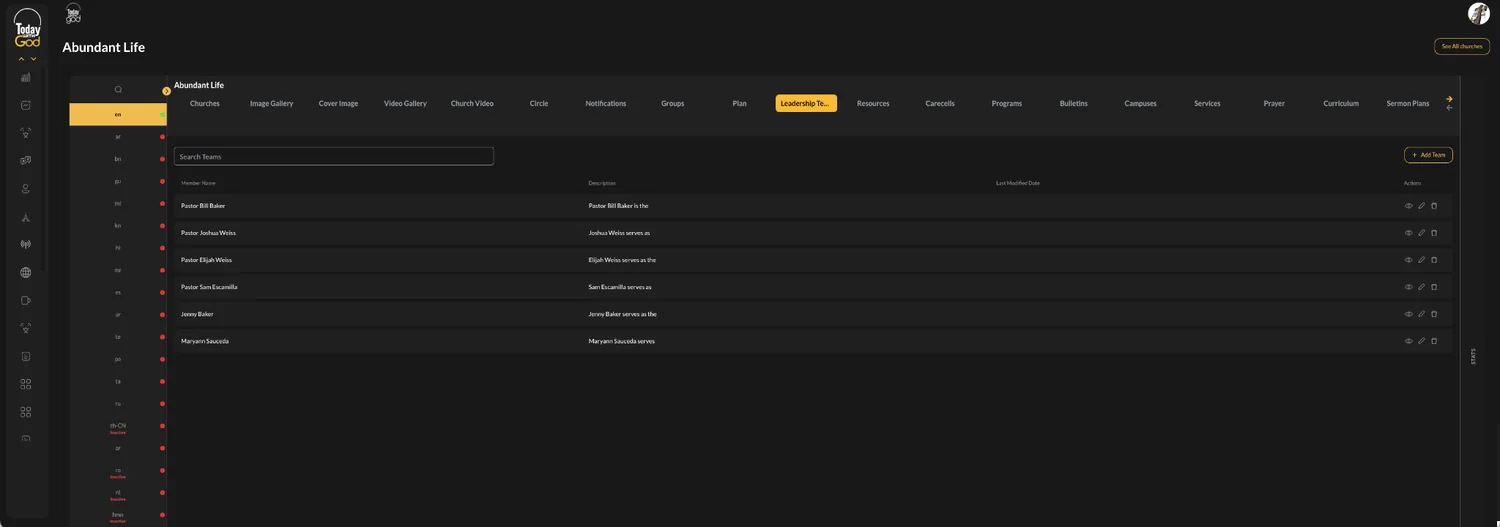Delete Pastor Sam Escamilla entry
Image resolution: width=1500 pixels, height=527 pixels.
[x=1434, y=287]
